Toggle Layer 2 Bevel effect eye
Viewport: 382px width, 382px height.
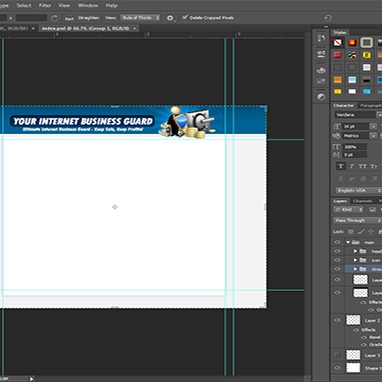[363, 337]
